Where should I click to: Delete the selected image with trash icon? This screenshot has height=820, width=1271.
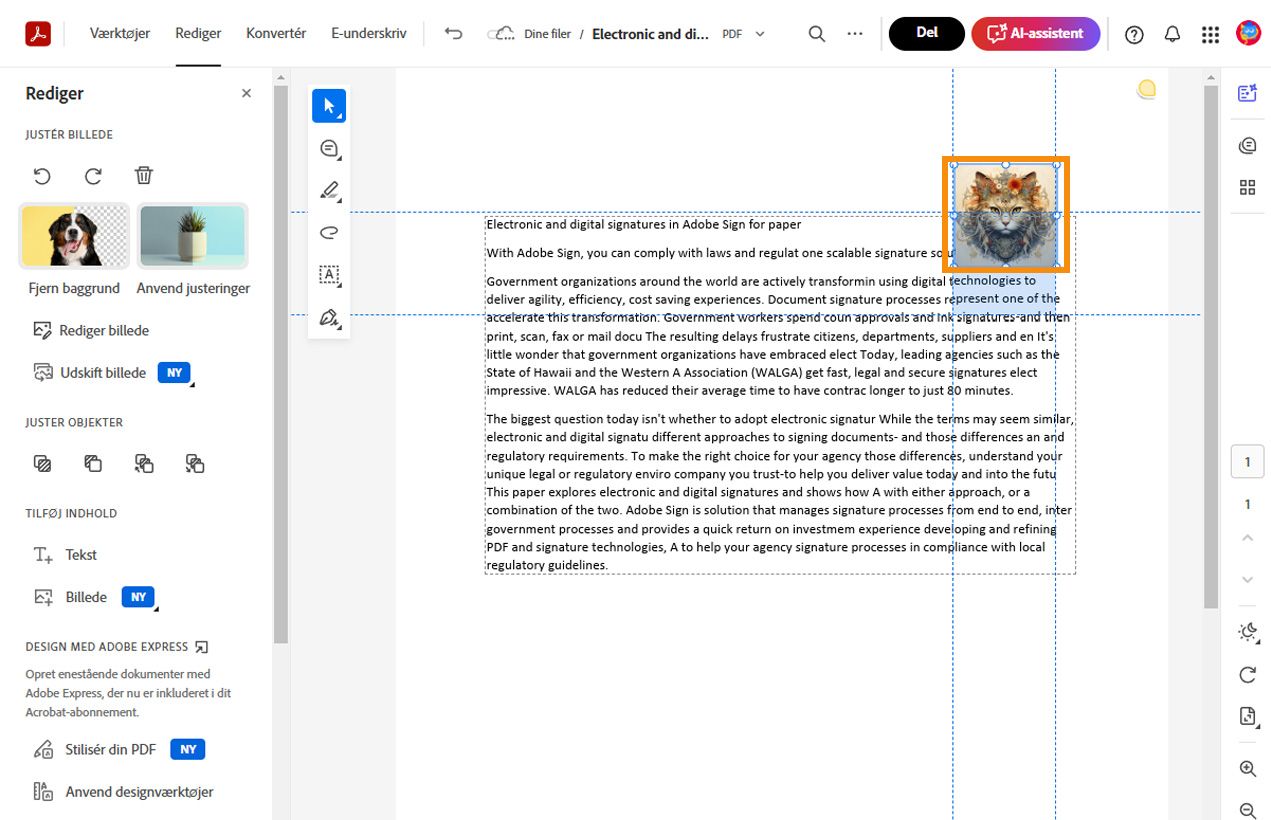pos(144,176)
